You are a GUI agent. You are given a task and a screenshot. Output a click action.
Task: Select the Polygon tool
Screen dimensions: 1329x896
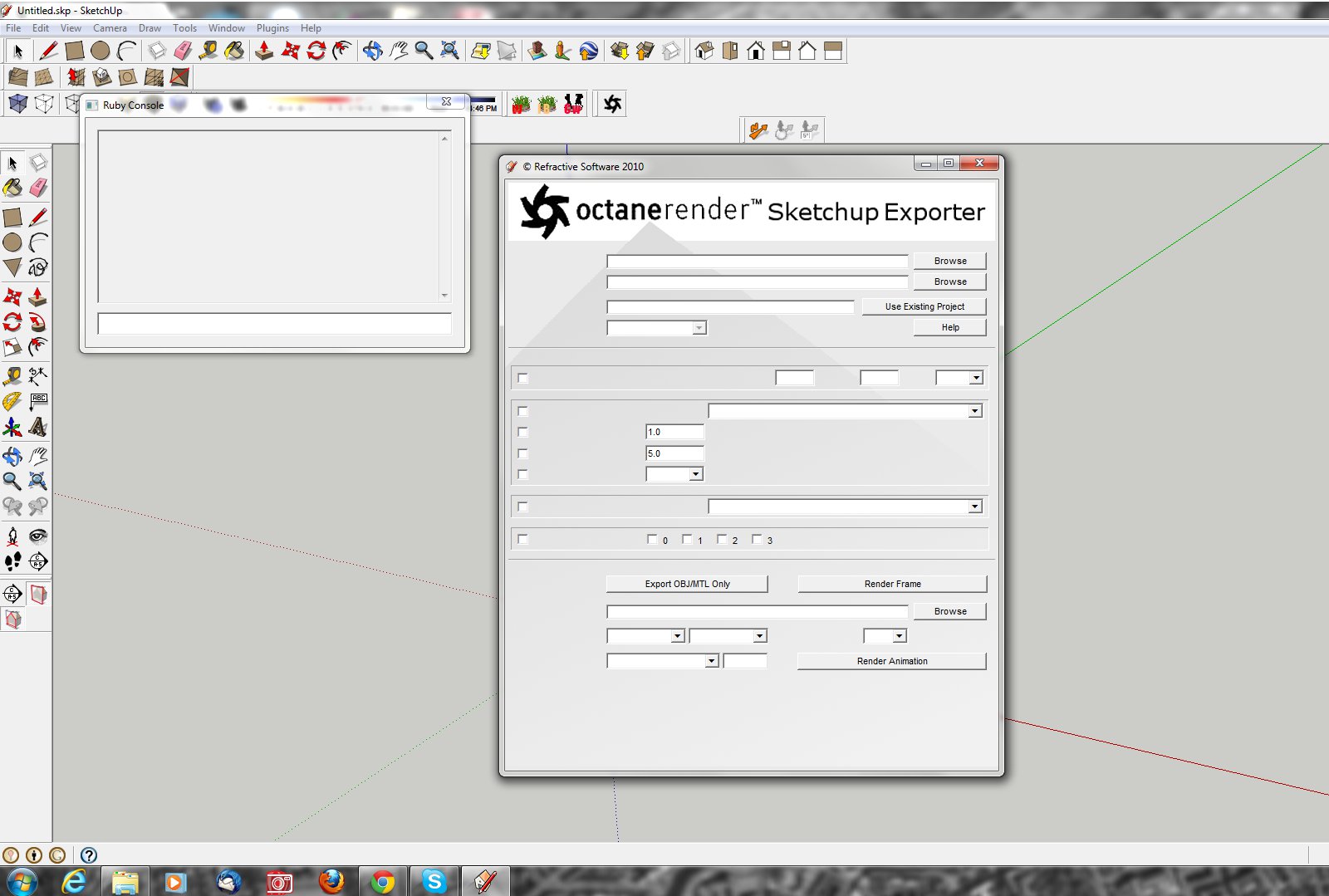pyautogui.click(x=12, y=267)
